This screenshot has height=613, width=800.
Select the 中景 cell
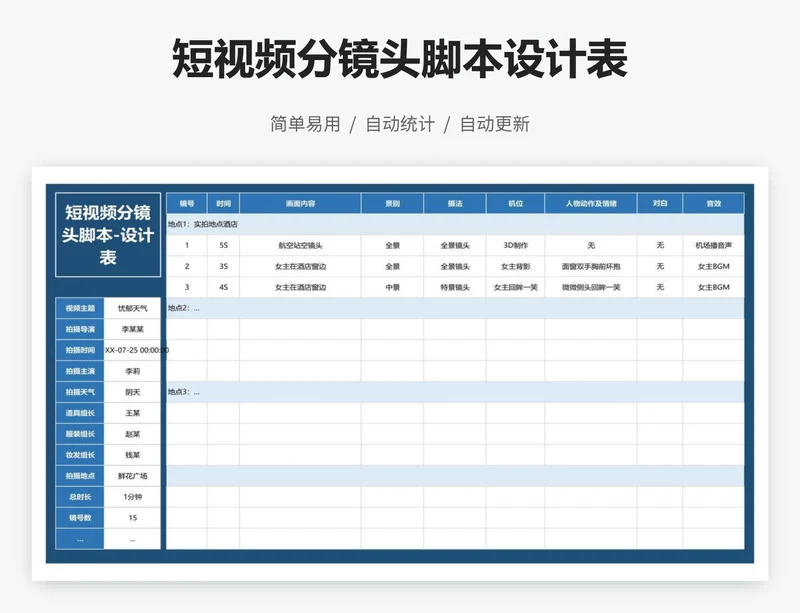[x=392, y=287]
